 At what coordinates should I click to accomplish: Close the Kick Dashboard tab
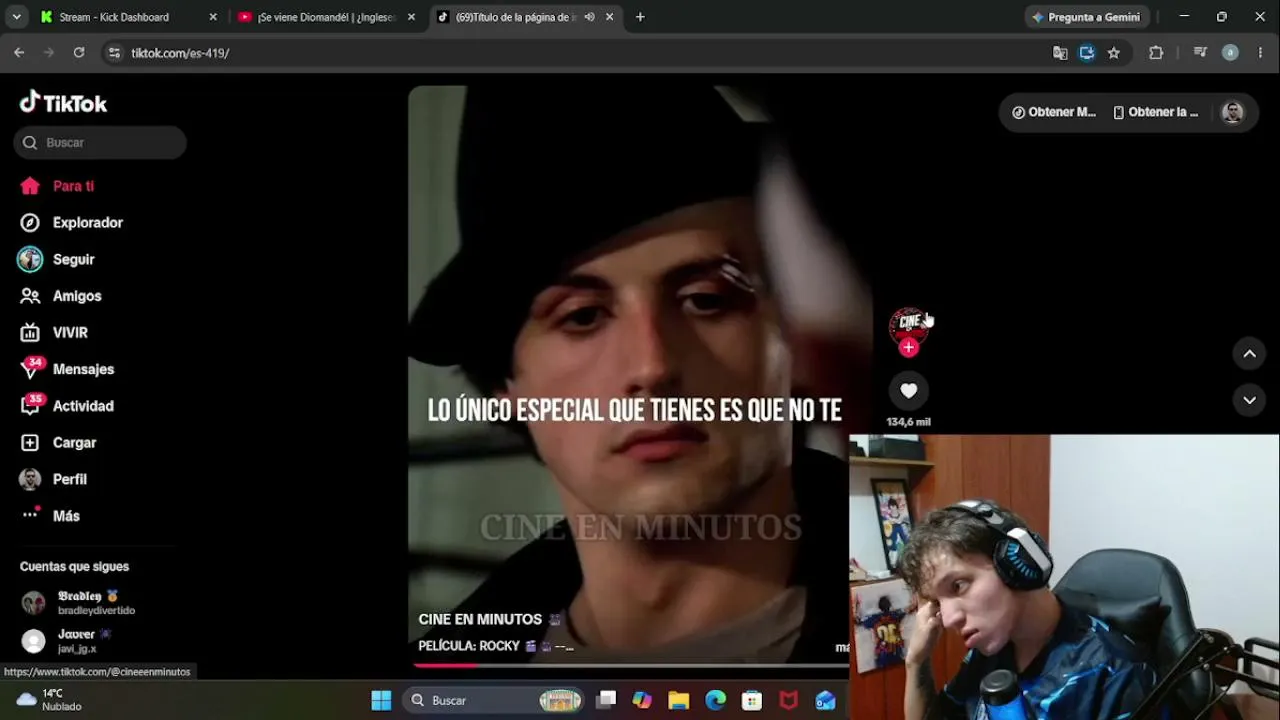[x=213, y=17]
